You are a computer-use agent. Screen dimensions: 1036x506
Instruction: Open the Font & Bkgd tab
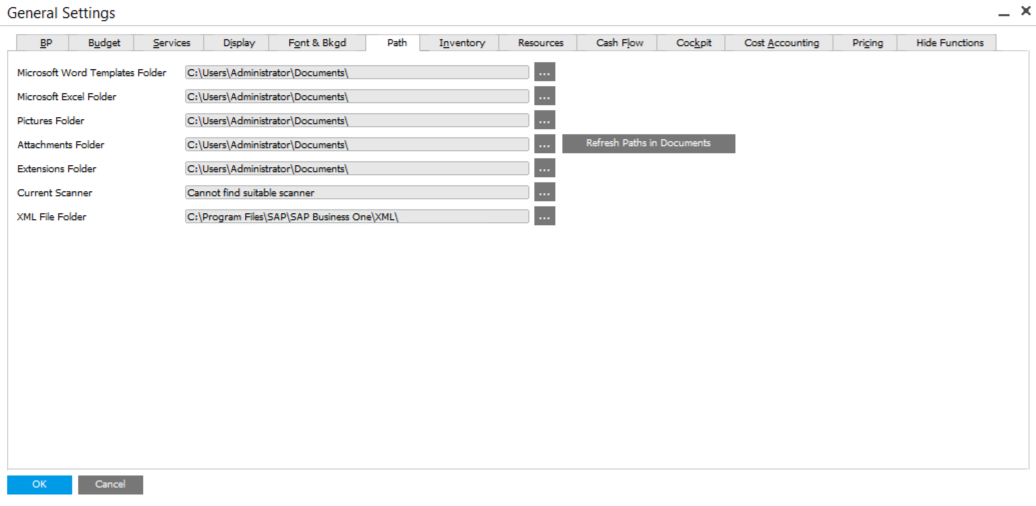(317, 43)
